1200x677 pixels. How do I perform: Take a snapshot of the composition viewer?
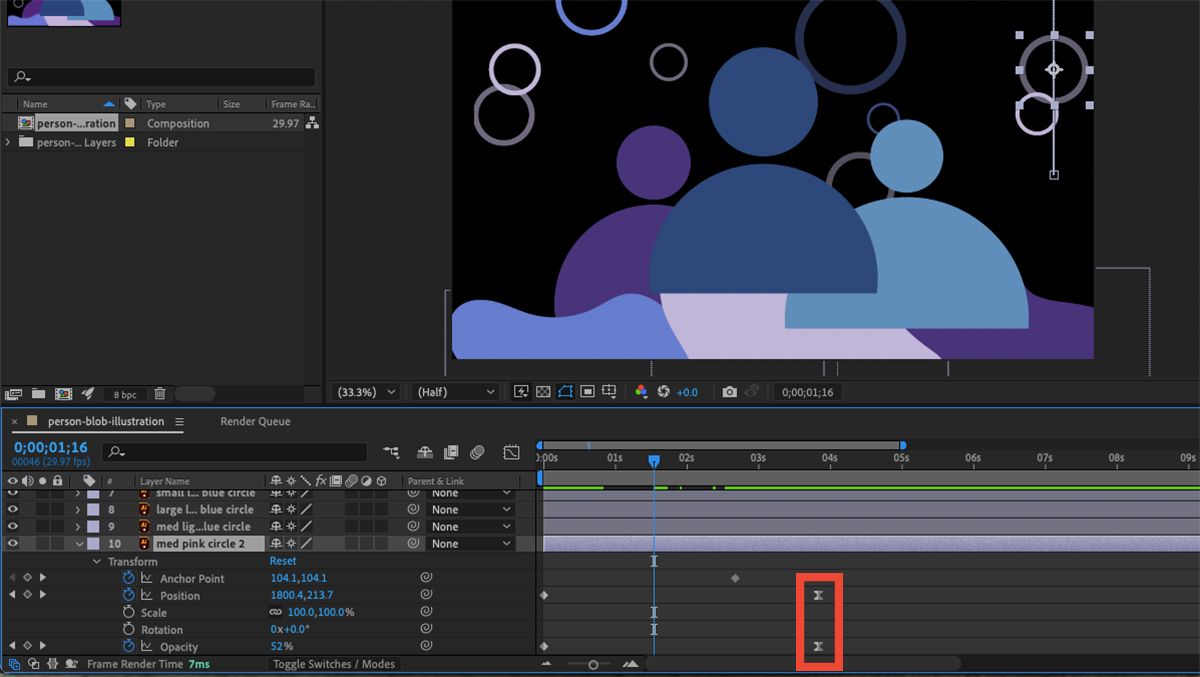point(729,392)
